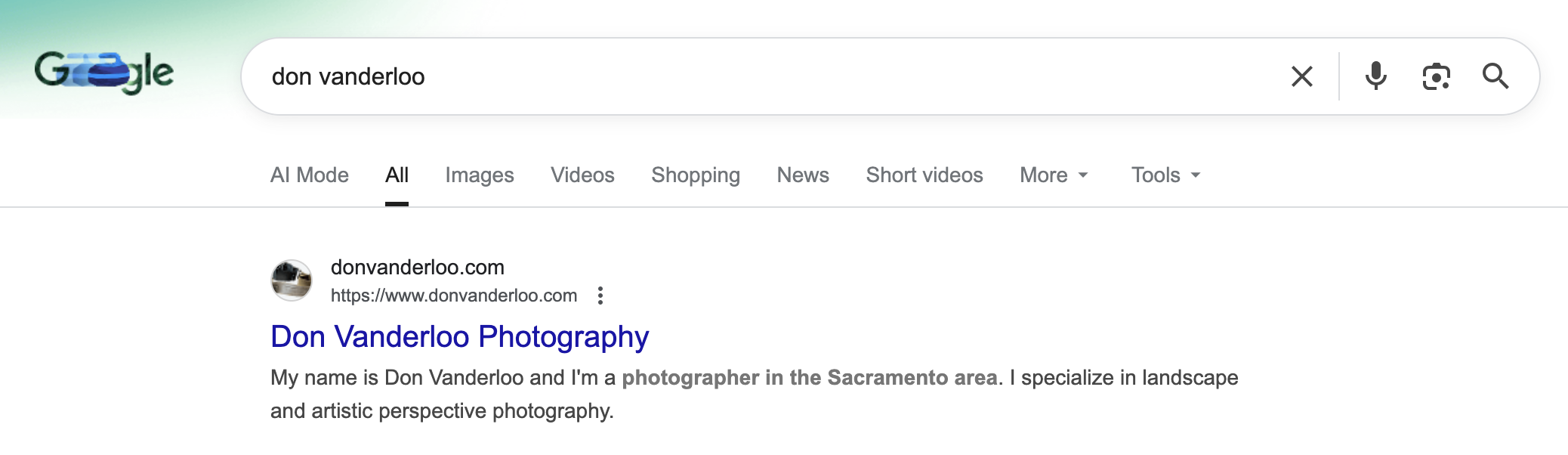Select the Images tab
This screenshot has width=1568, height=455.
480,175
